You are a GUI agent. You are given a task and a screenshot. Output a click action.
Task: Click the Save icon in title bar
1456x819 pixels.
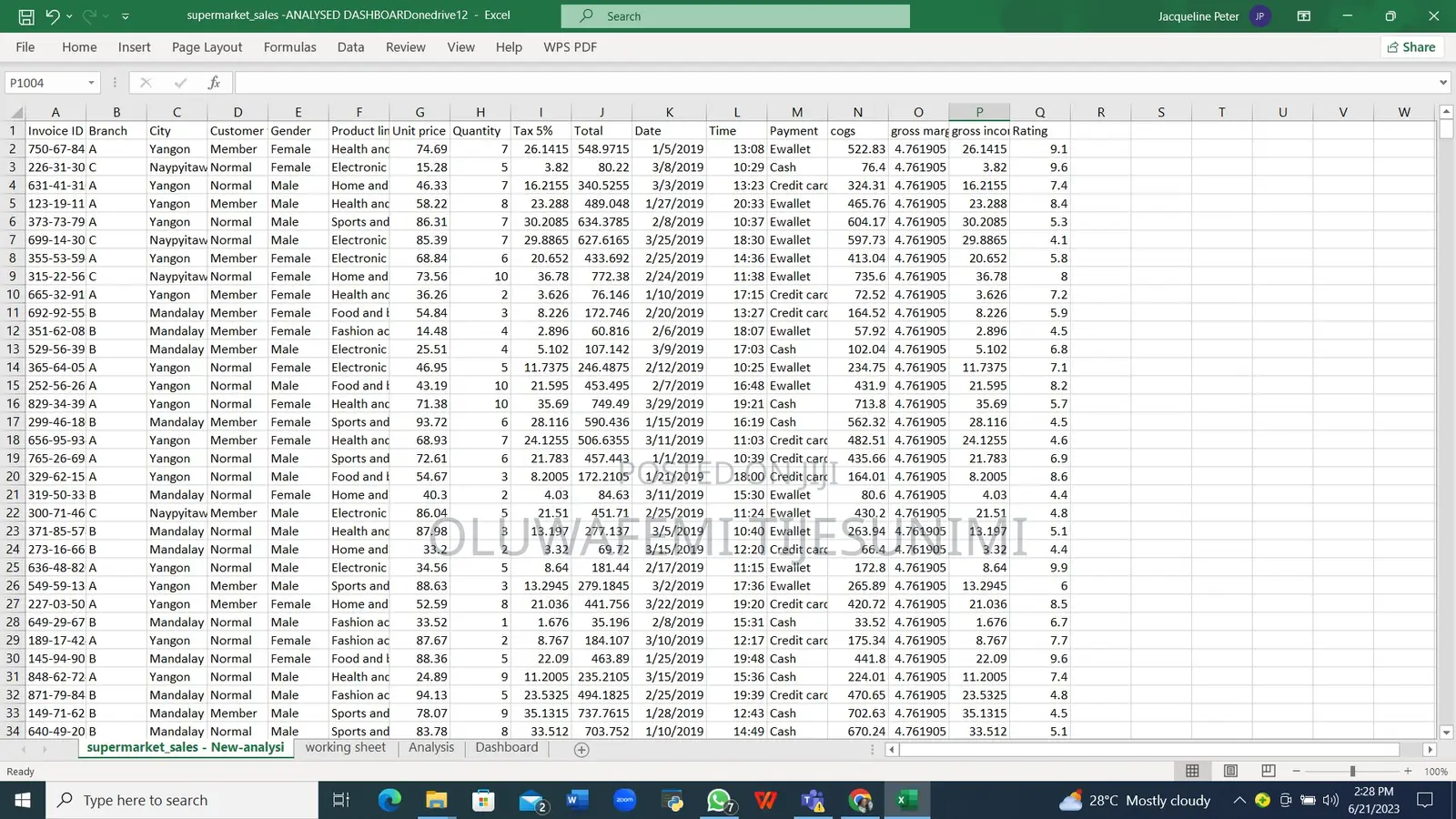[x=26, y=16]
